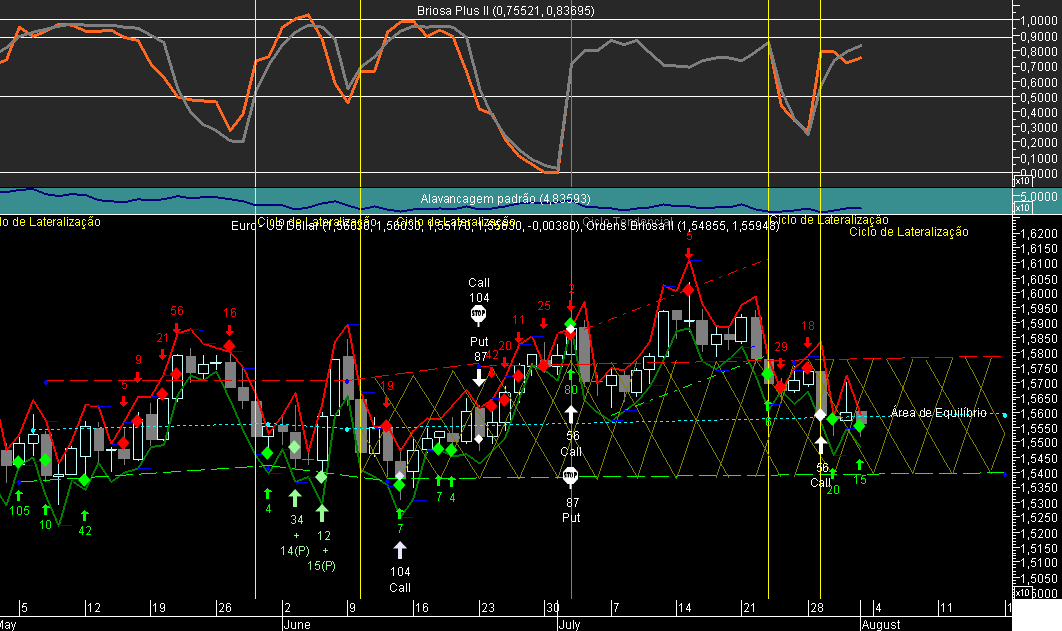Click the red diamond under the red 56

click(176, 374)
